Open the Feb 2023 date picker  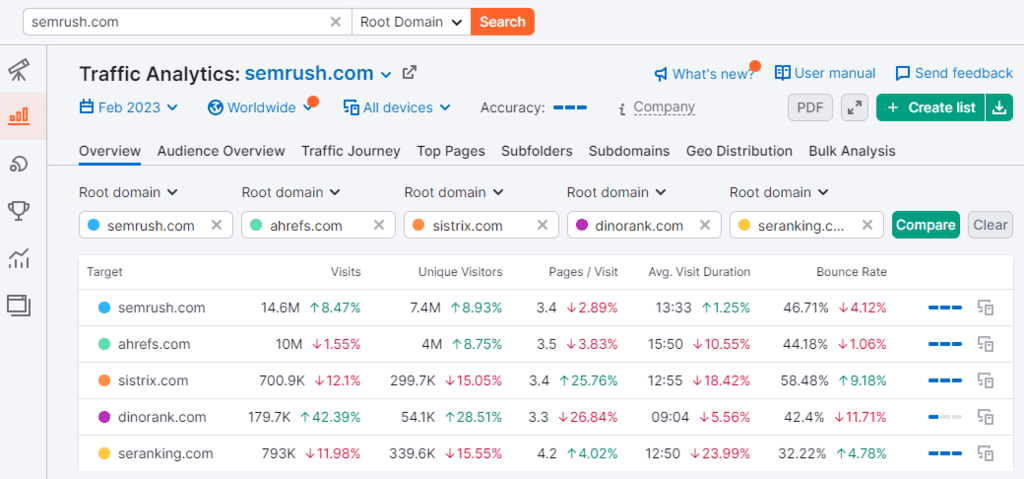(x=129, y=107)
